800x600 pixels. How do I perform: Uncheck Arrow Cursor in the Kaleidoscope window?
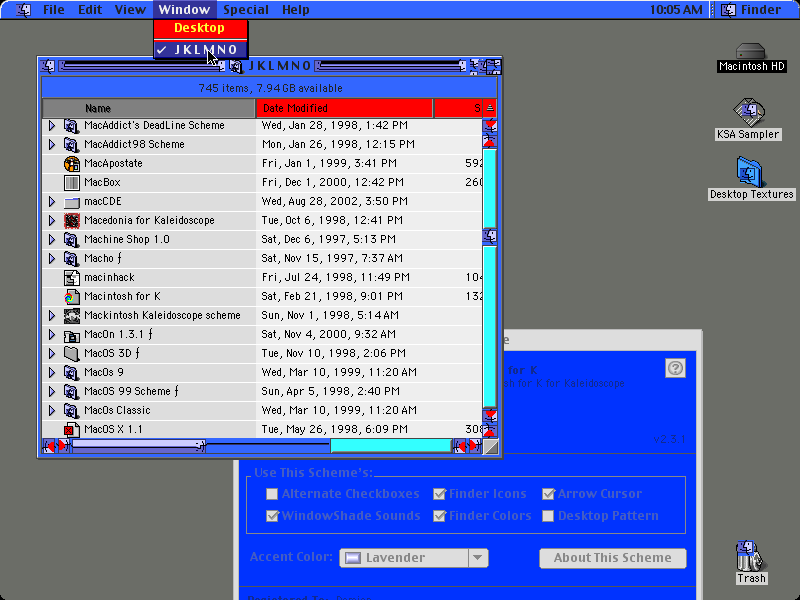pos(548,494)
